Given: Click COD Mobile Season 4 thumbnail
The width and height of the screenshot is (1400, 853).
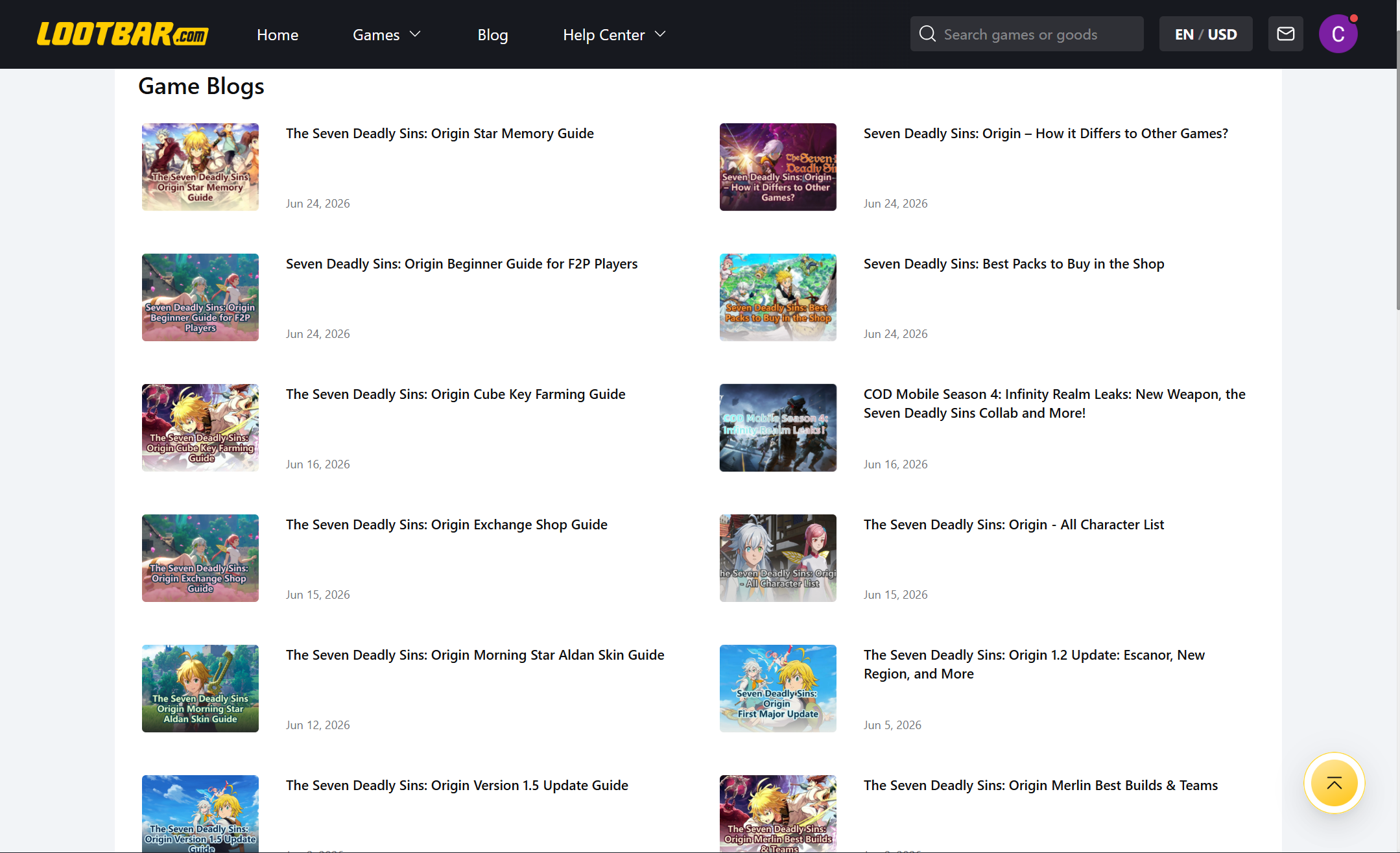Looking at the screenshot, I should coord(778,427).
